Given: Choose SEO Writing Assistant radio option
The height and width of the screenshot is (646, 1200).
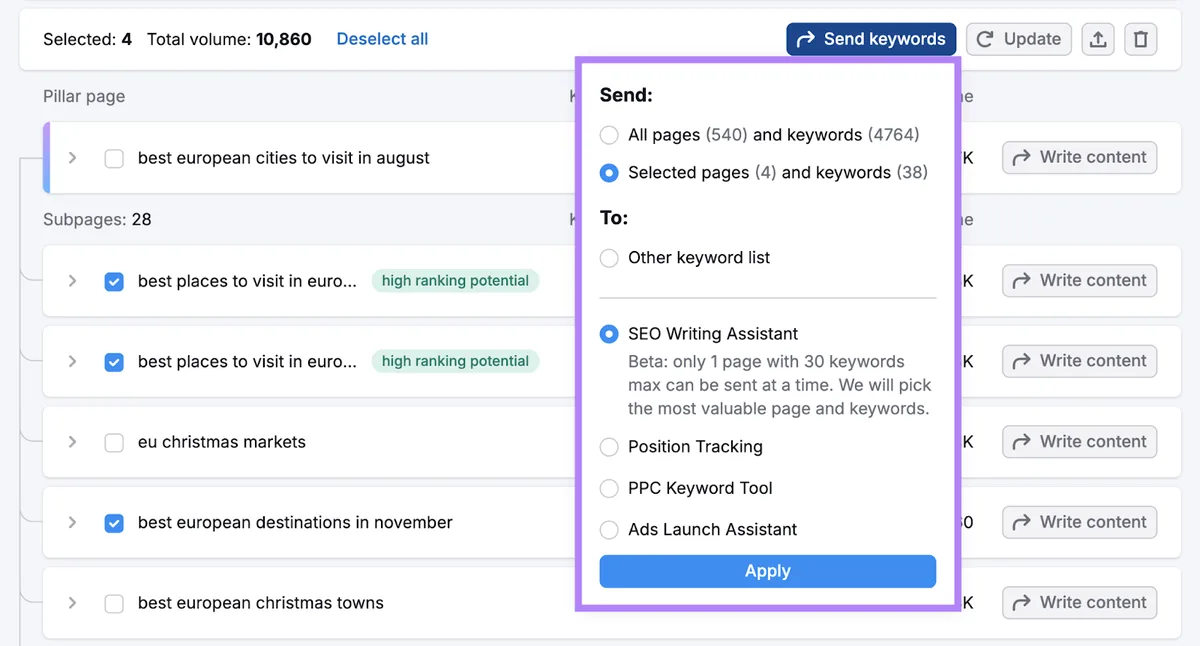Looking at the screenshot, I should [609, 334].
